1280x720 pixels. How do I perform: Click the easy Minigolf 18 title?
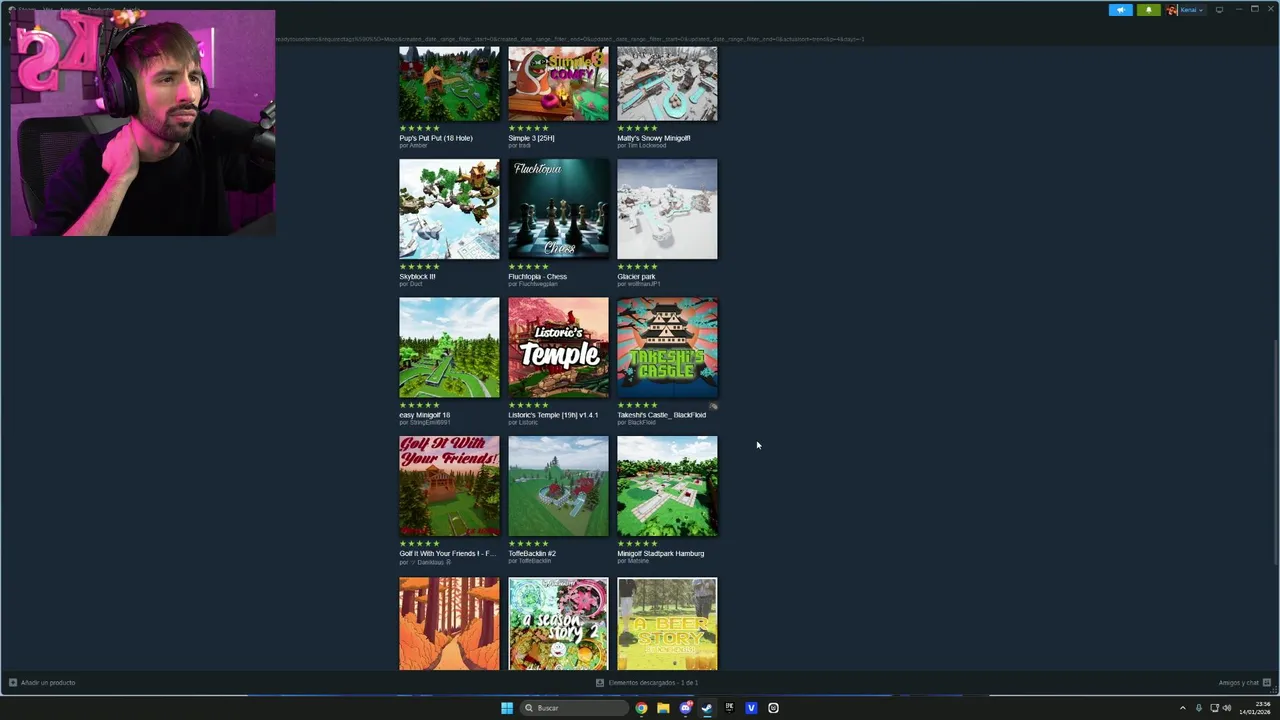coord(424,415)
